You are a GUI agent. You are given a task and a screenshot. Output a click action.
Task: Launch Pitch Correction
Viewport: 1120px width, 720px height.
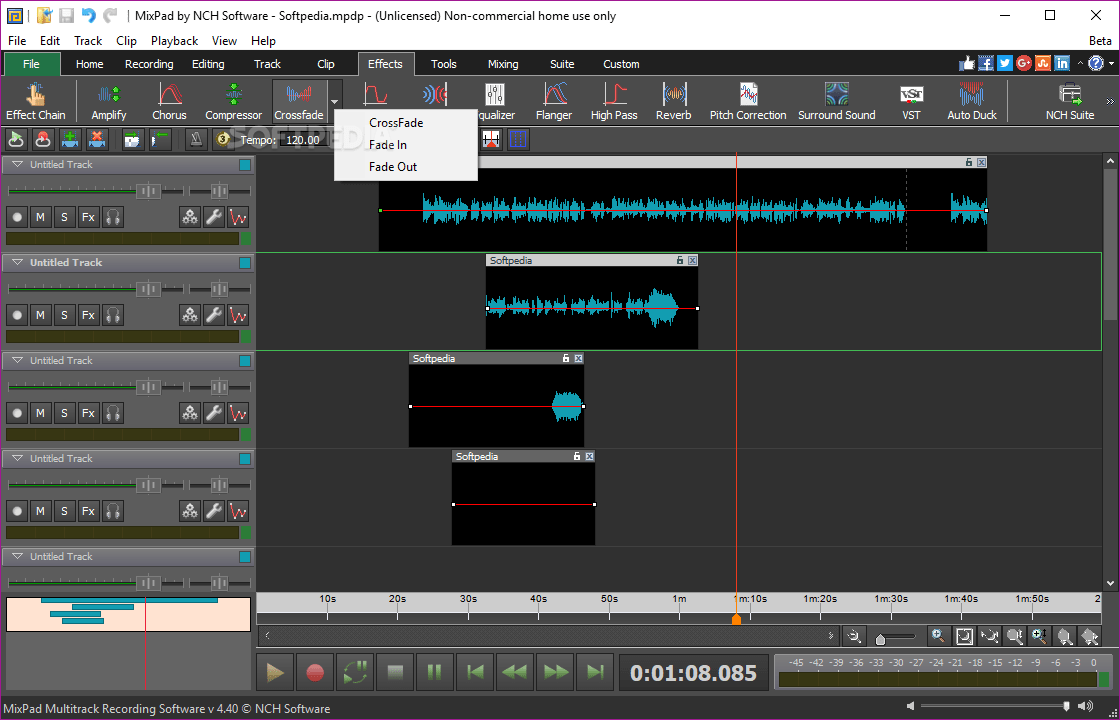coord(748,101)
